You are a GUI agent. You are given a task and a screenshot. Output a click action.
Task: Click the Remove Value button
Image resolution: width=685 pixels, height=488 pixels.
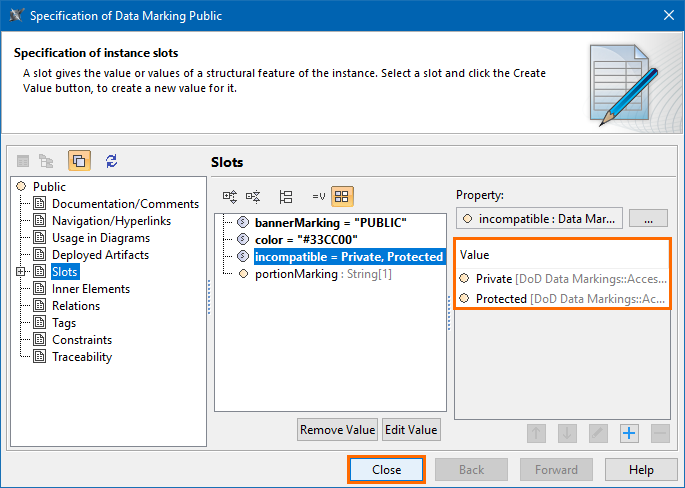pos(337,430)
